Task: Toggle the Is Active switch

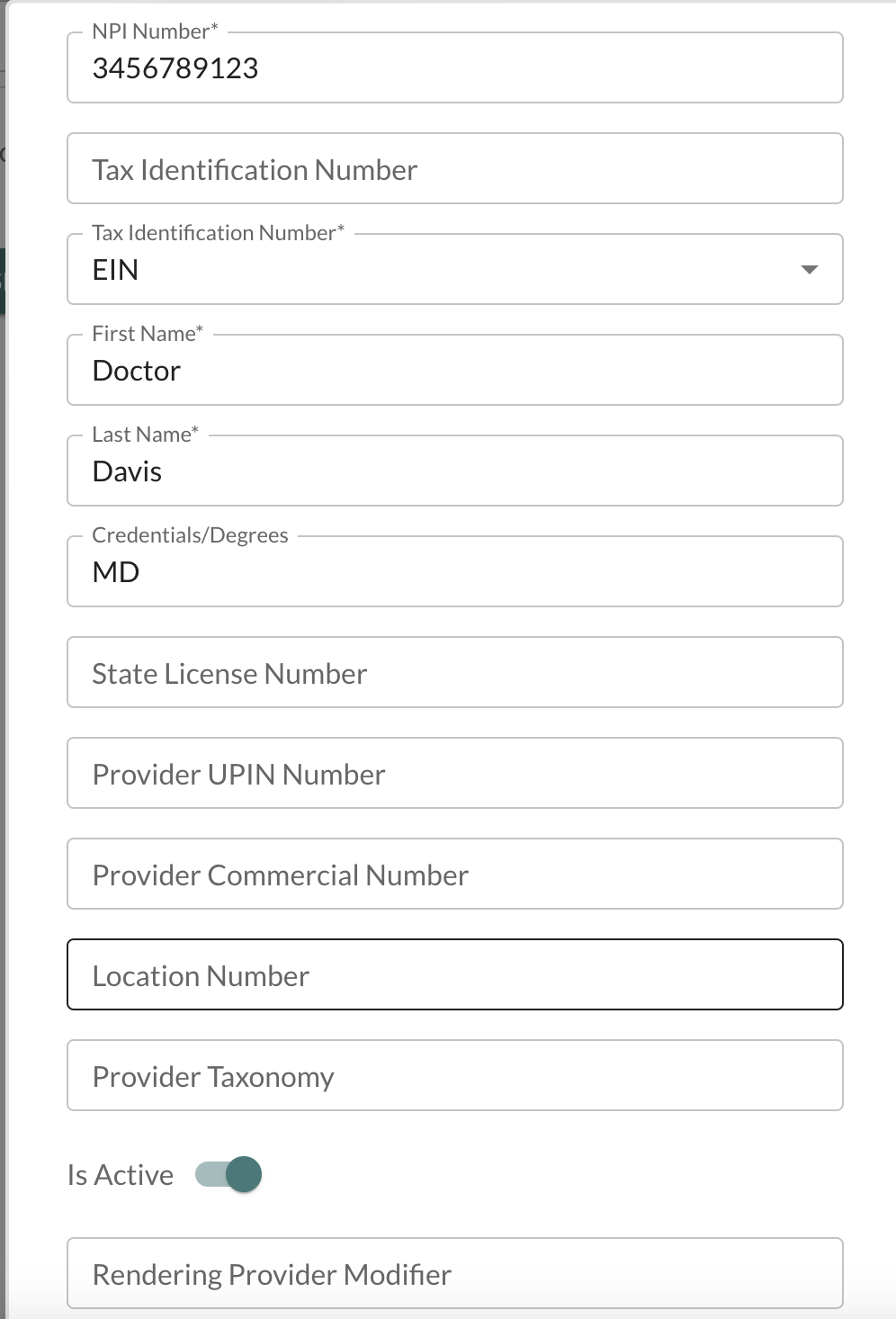Action: pos(229,1174)
